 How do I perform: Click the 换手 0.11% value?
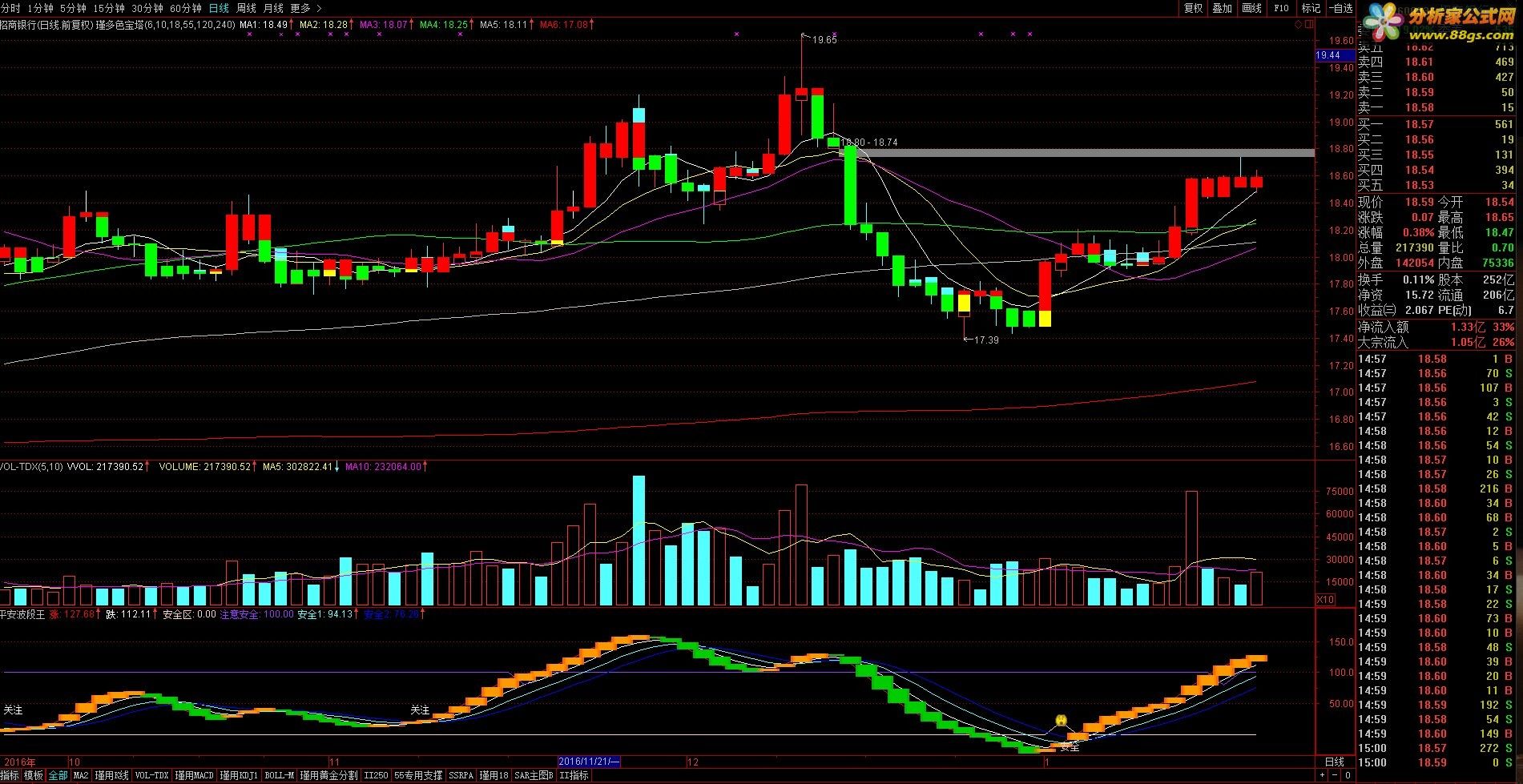click(1419, 279)
